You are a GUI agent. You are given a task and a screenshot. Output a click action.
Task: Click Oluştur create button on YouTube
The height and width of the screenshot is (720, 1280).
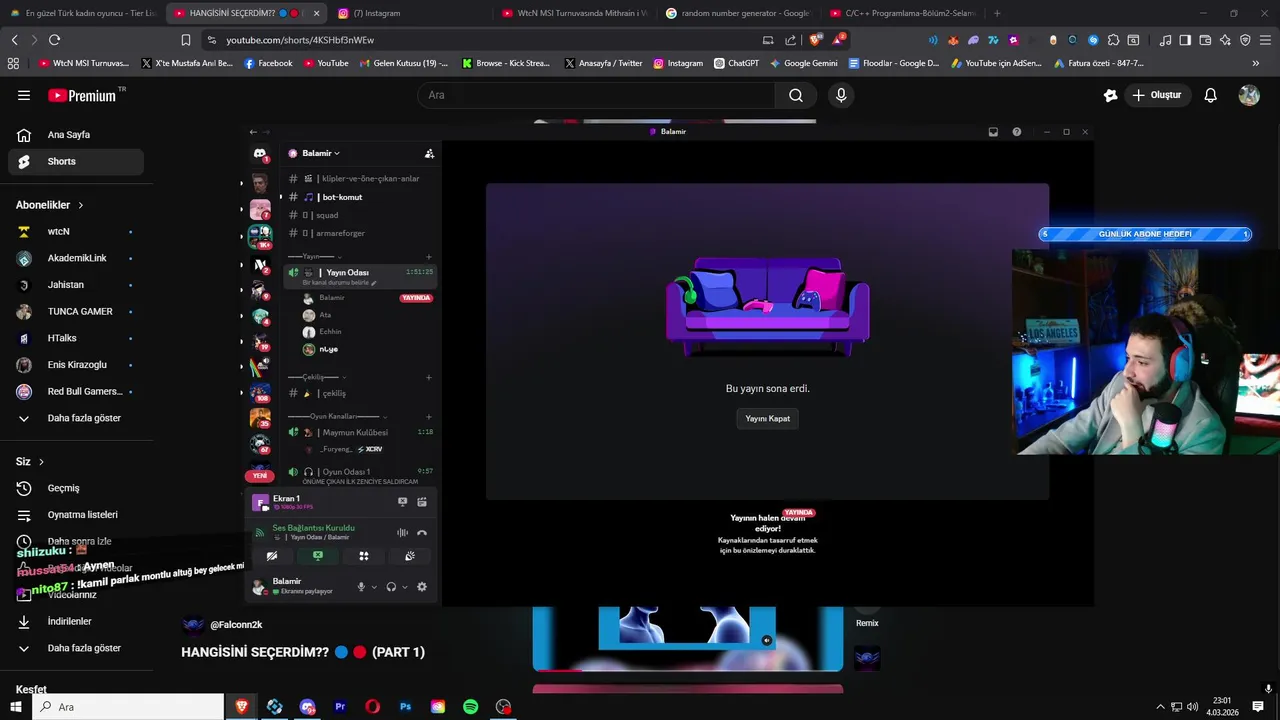click(1156, 95)
